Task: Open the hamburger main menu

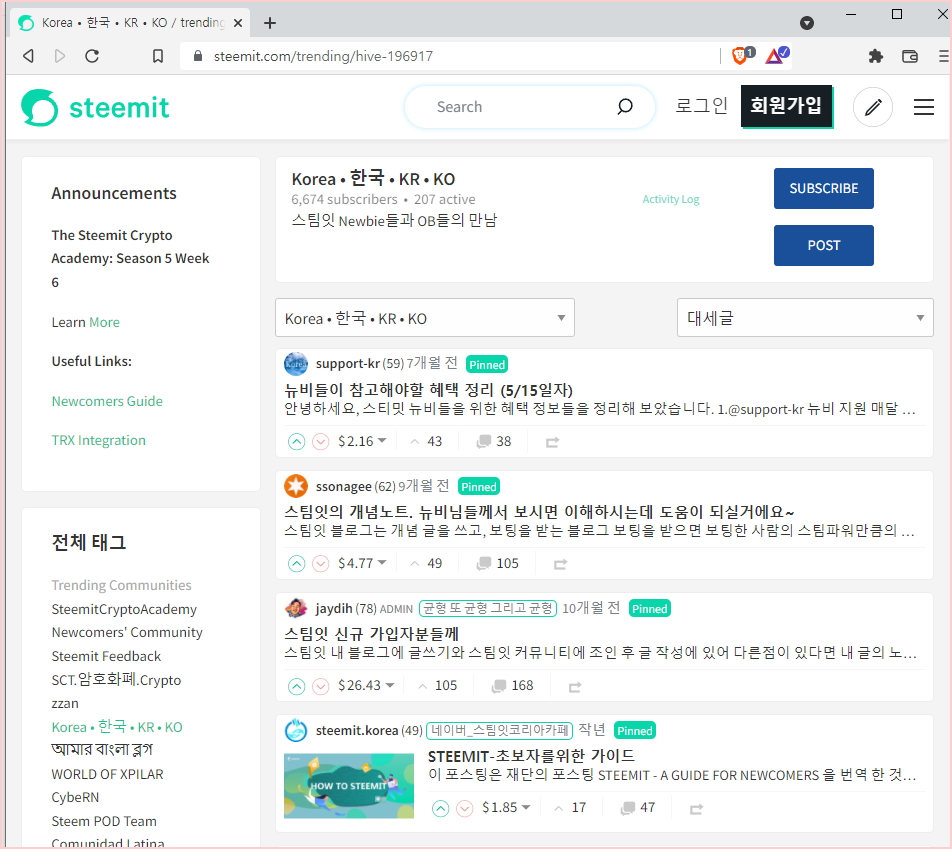Action: click(923, 107)
